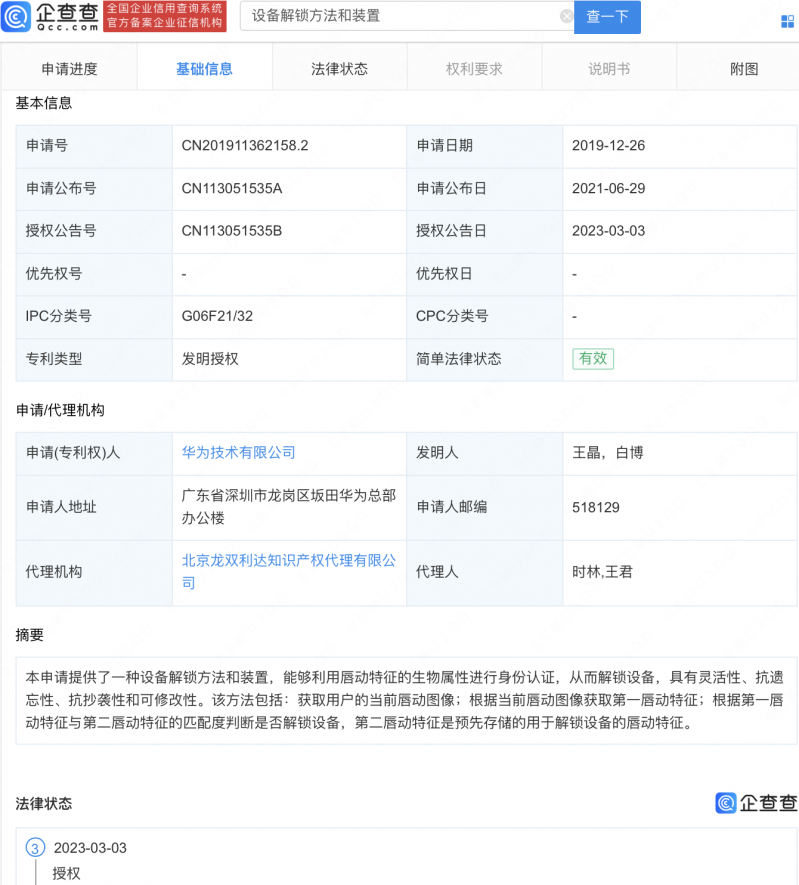Click the 申请日期 label cell

pyautogui.click(x=485, y=146)
